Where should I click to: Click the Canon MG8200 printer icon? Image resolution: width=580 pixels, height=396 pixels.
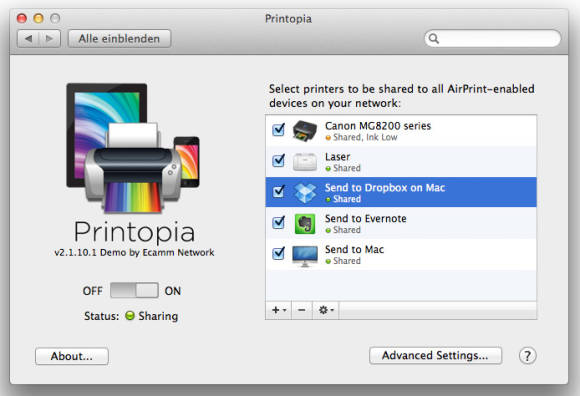coord(304,131)
